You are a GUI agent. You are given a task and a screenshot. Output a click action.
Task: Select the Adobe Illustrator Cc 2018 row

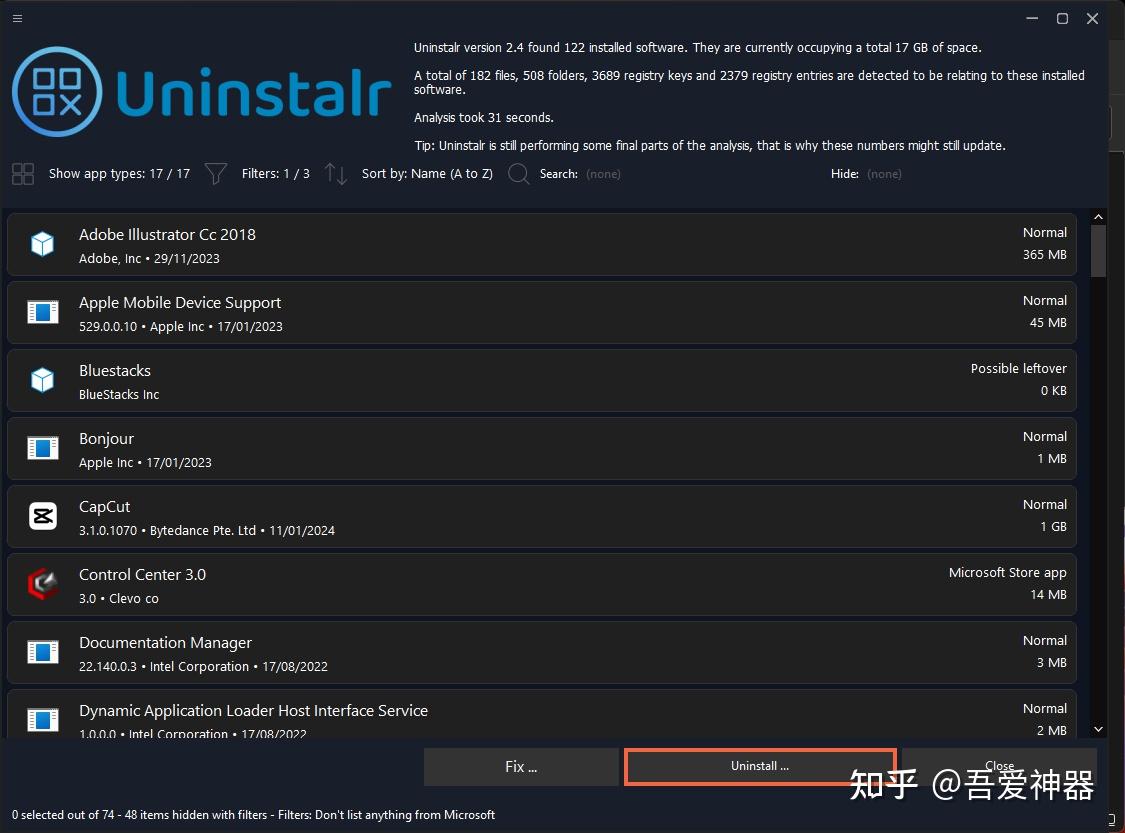click(542, 245)
